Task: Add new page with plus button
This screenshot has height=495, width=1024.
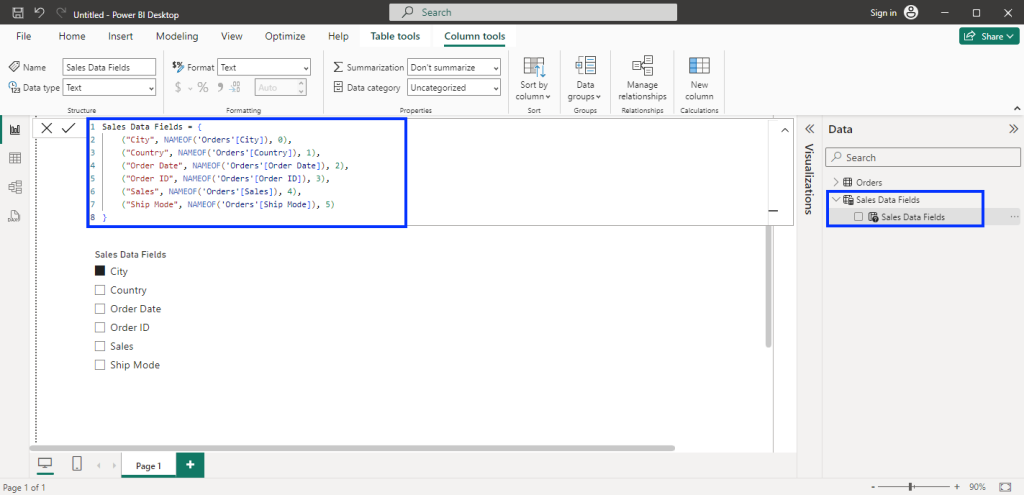Action: coord(190,464)
